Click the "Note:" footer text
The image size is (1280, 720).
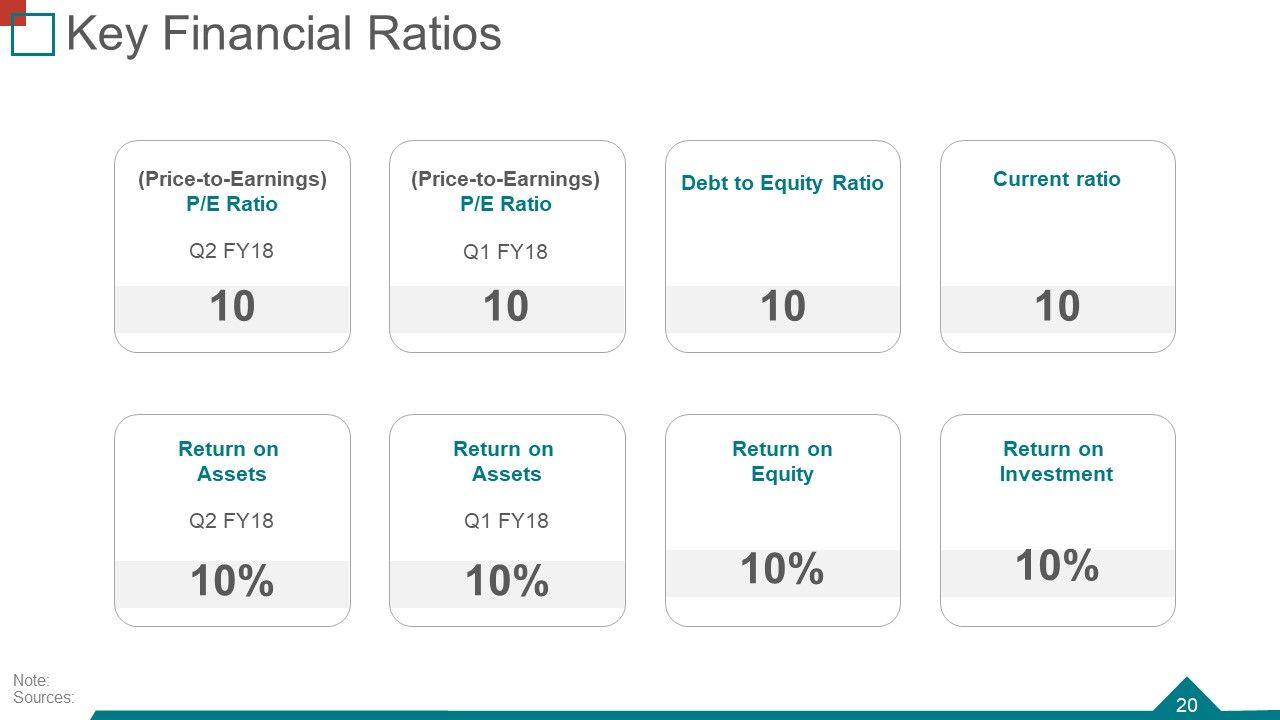(31, 681)
